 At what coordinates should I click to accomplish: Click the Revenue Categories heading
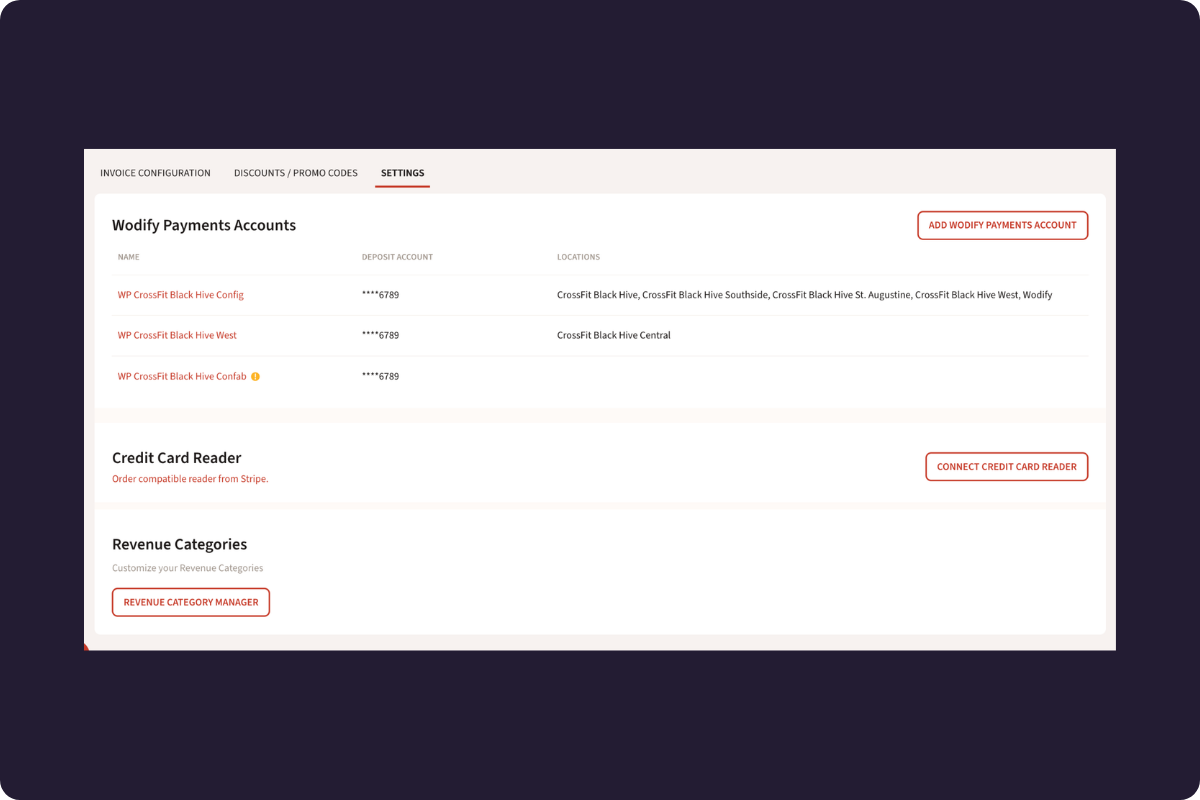180,544
